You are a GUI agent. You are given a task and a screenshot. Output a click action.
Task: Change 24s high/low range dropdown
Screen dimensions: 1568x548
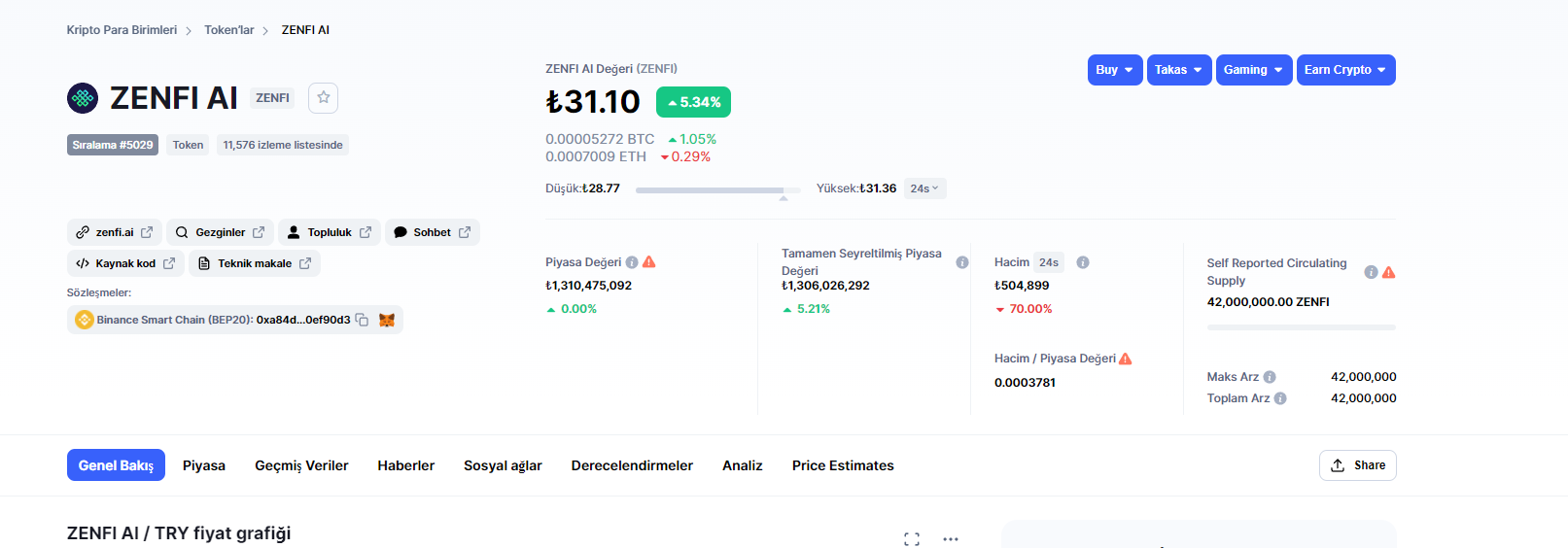[x=924, y=188]
